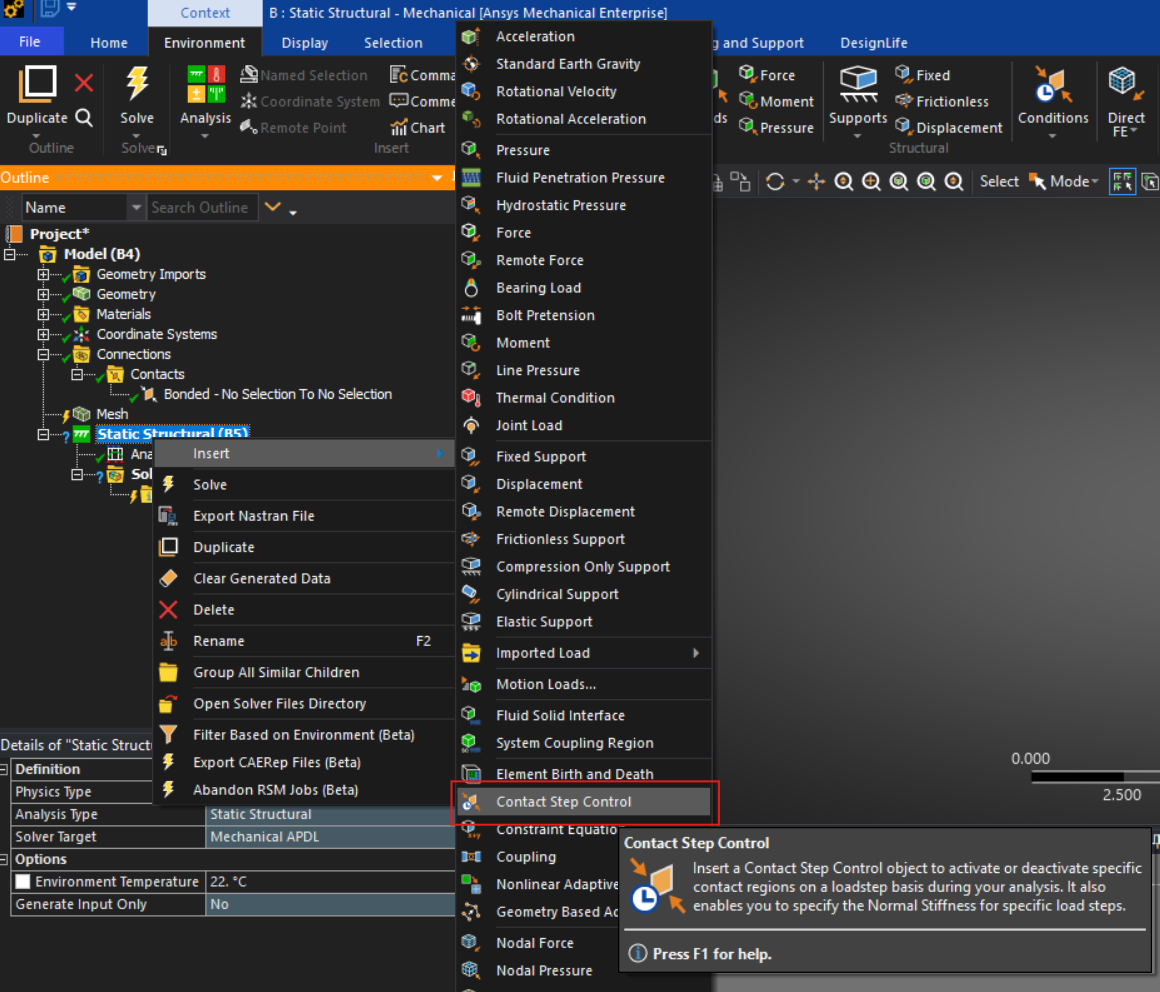The image size is (1160, 992).
Task: Select the Mesh item in Outline tree
Action: (x=112, y=414)
